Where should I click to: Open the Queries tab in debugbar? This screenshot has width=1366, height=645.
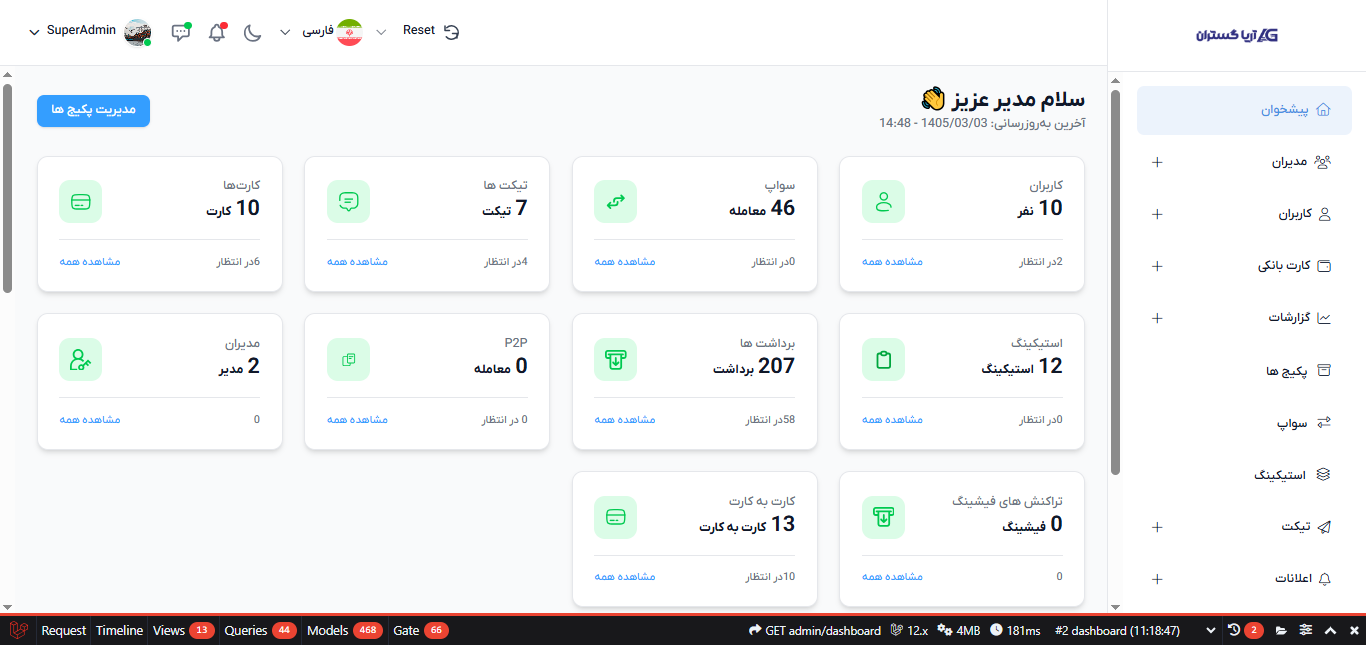coord(260,631)
